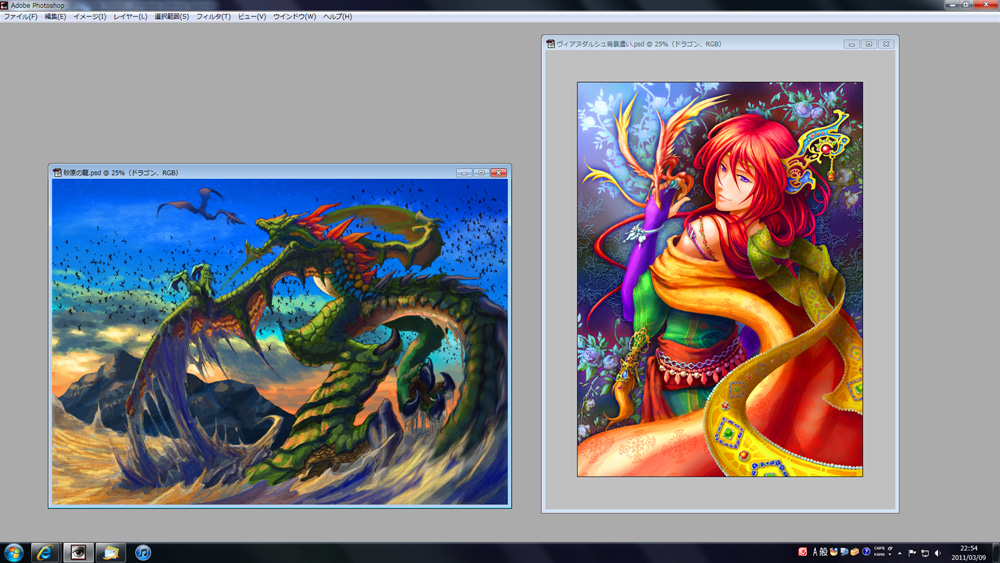Open the 選択範囲(S) menu
The width and height of the screenshot is (1000, 563).
pos(172,17)
